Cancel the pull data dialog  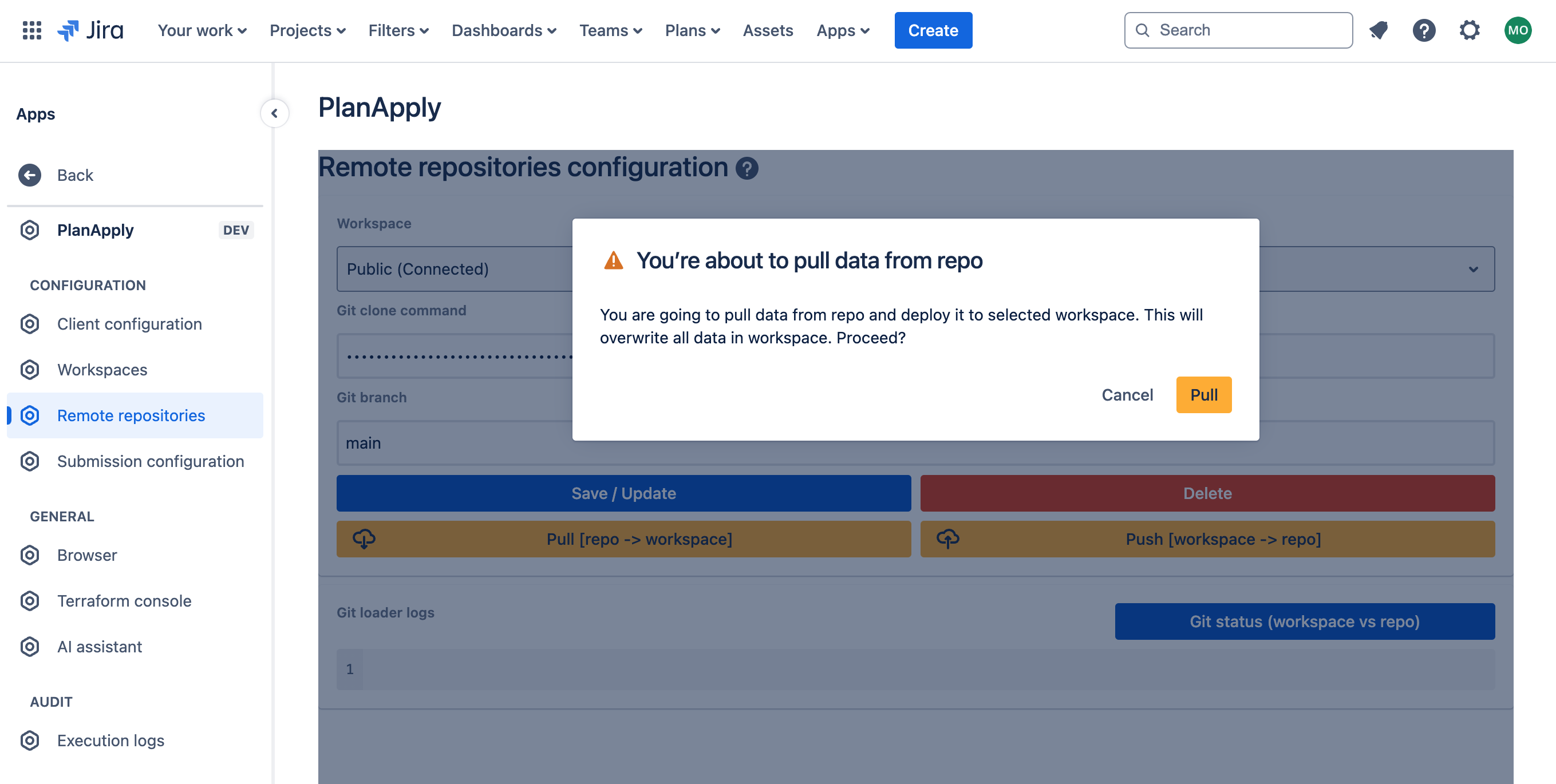1127,395
